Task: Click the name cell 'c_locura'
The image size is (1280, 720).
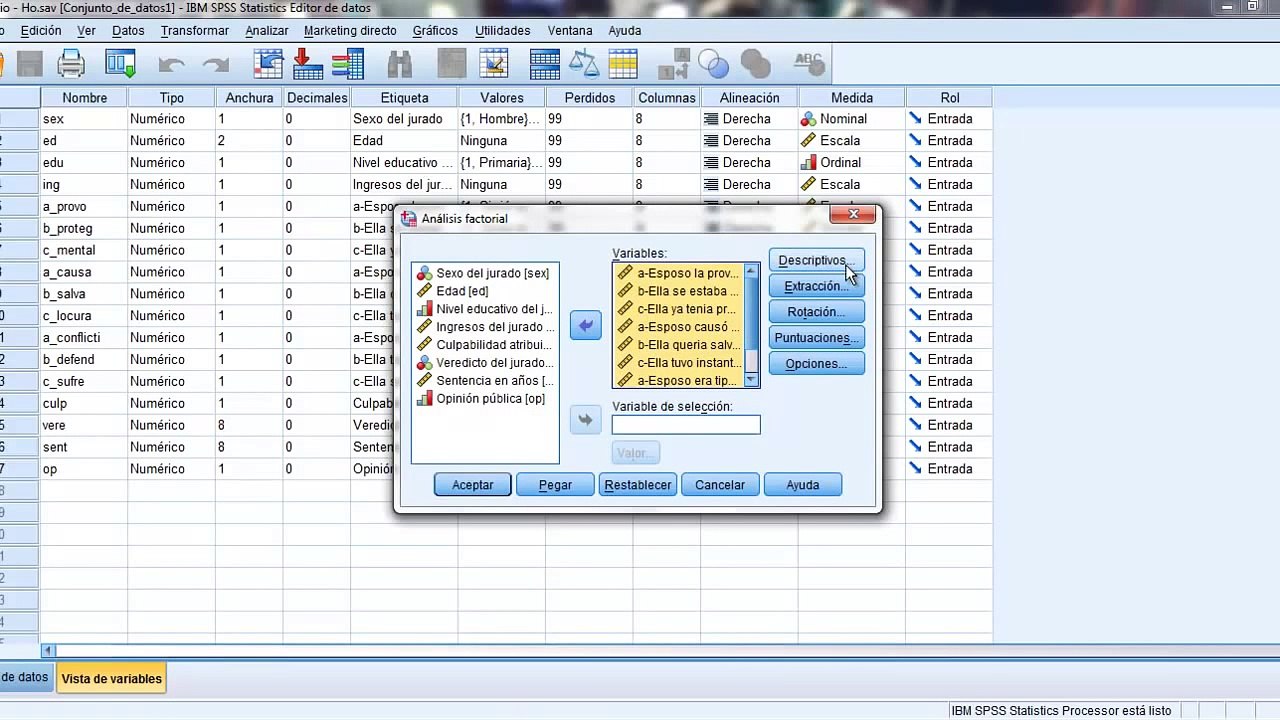Action: pos(84,316)
